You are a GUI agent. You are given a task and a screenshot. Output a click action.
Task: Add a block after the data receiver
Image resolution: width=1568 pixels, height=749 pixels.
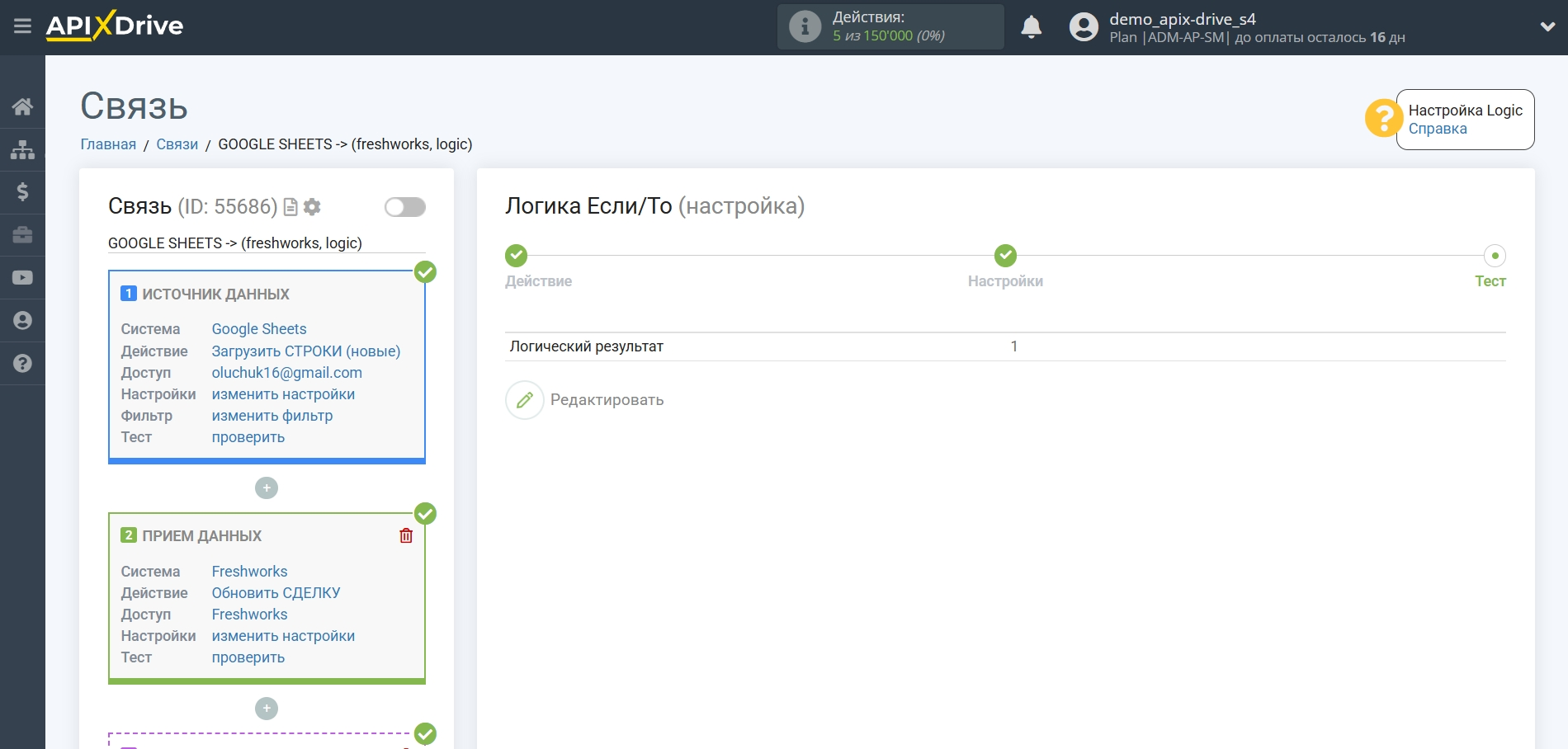pos(267,709)
